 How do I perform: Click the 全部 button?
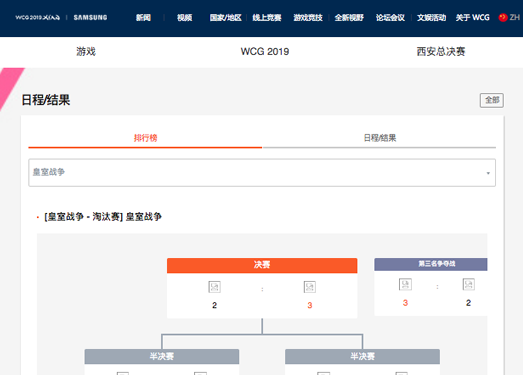(x=492, y=100)
